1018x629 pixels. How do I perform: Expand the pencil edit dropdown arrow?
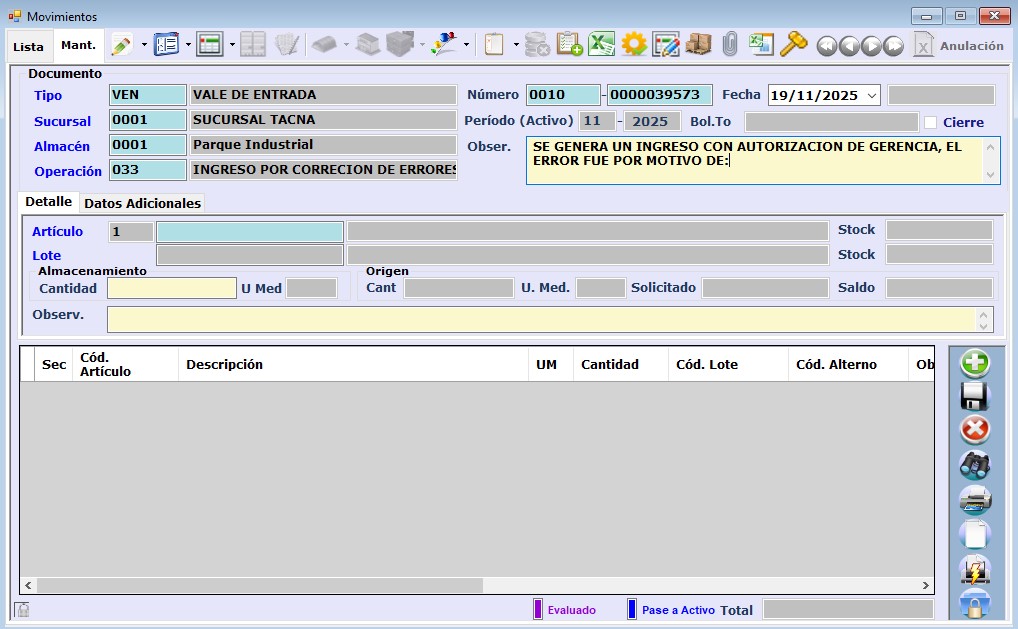click(x=144, y=45)
